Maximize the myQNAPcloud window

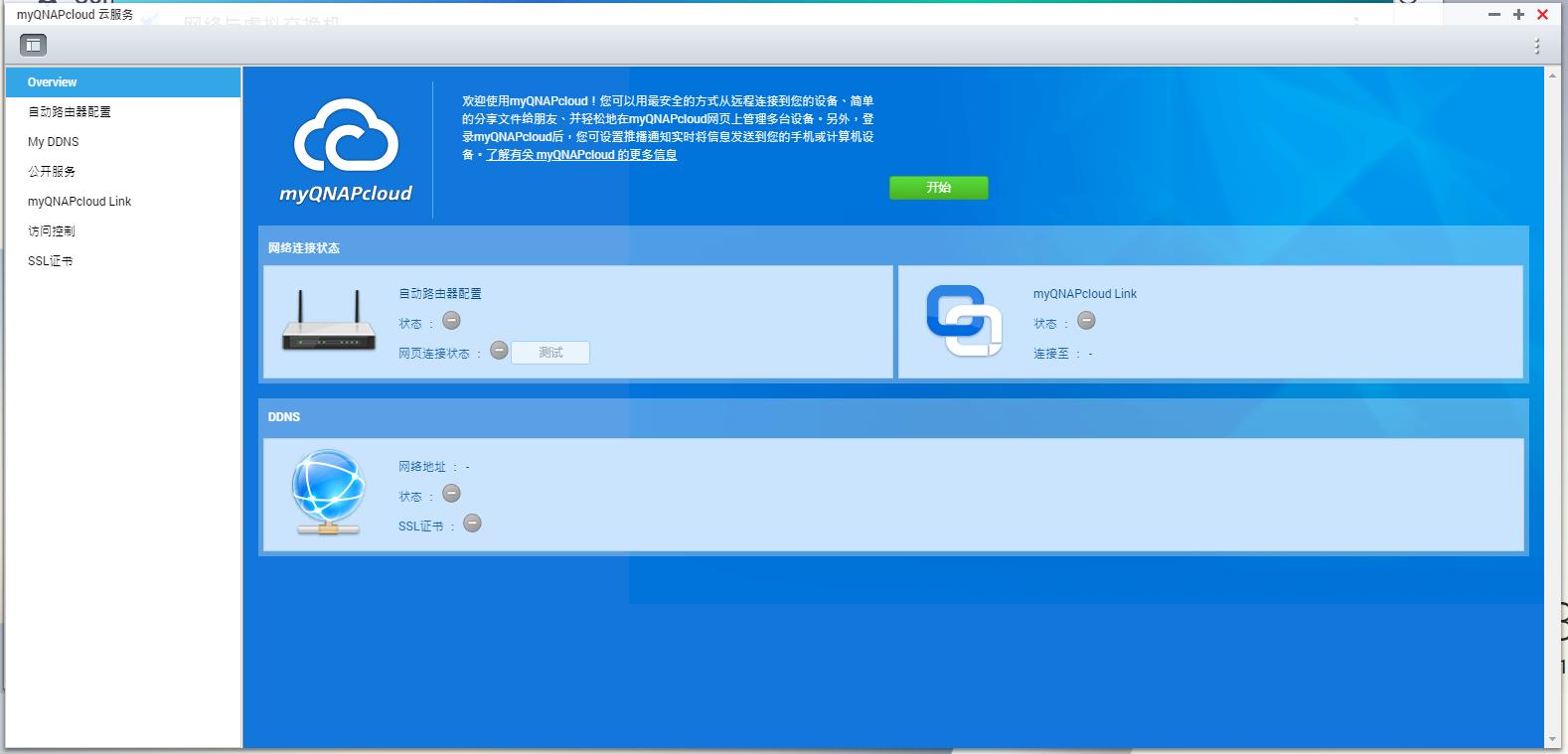click(x=1518, y=15)
